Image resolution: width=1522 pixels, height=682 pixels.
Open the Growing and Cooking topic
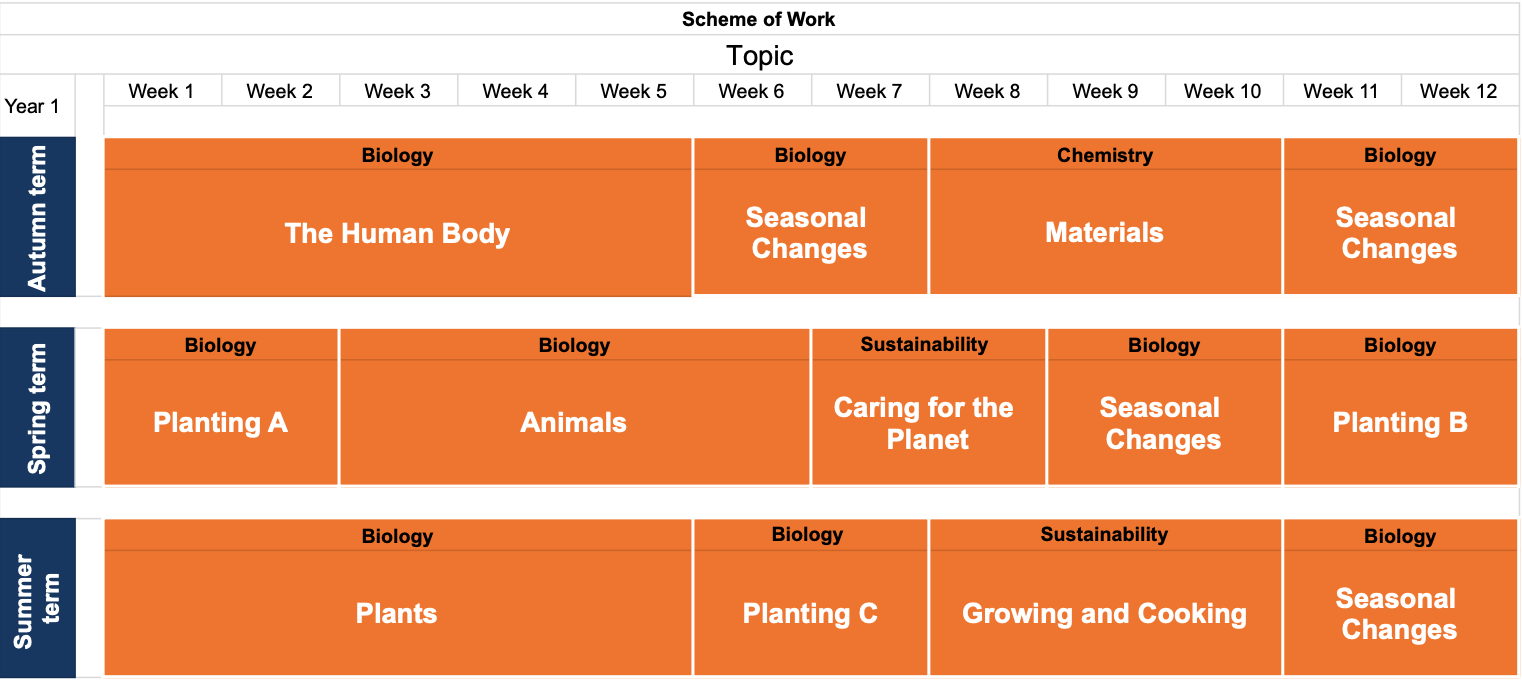[x=1104, y=613]
